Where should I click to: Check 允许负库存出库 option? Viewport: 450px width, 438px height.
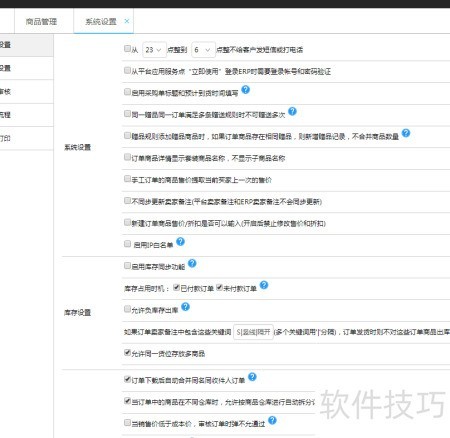127,309
